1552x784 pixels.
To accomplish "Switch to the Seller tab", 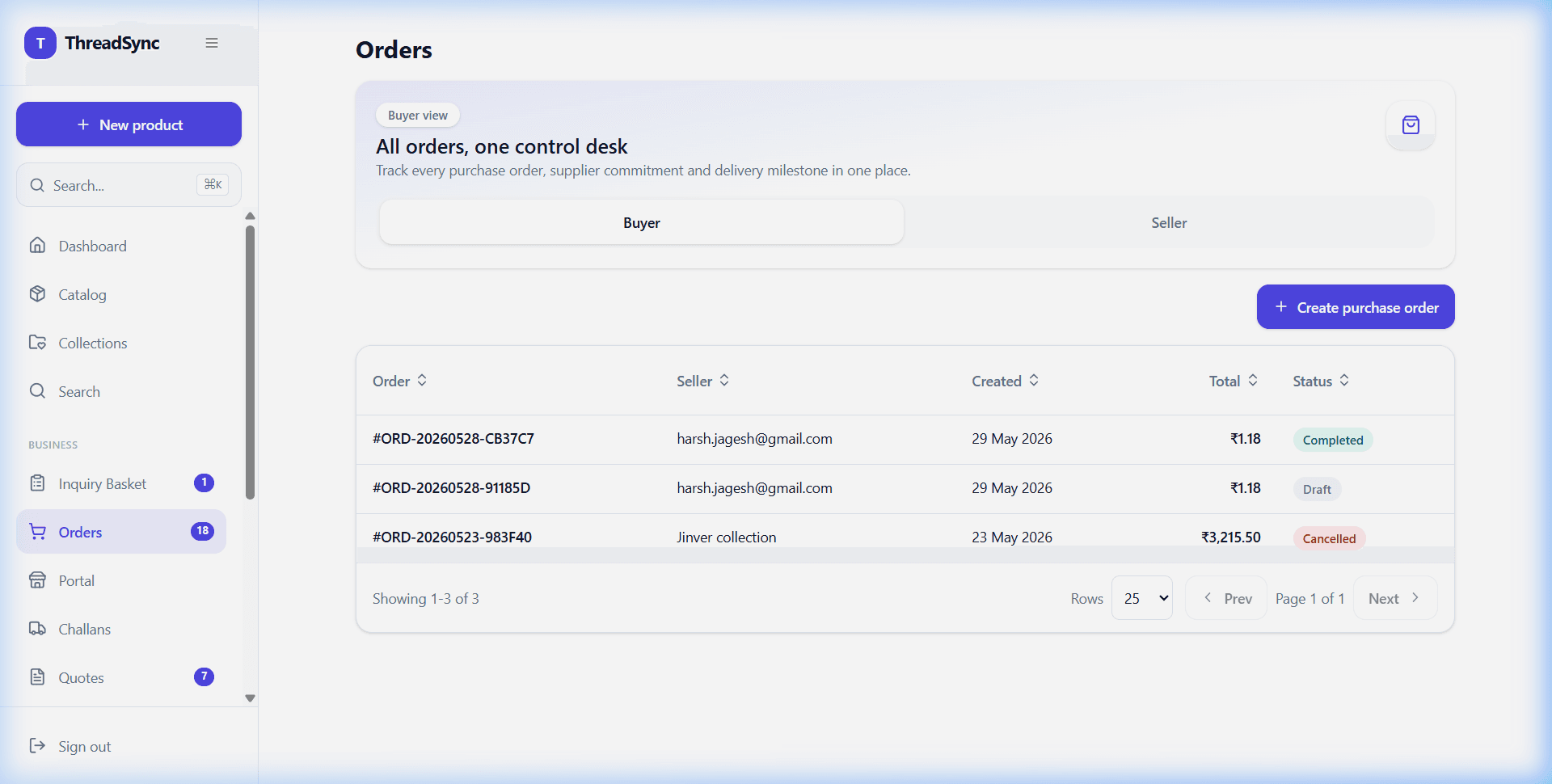I will [x=1169, y=222].
